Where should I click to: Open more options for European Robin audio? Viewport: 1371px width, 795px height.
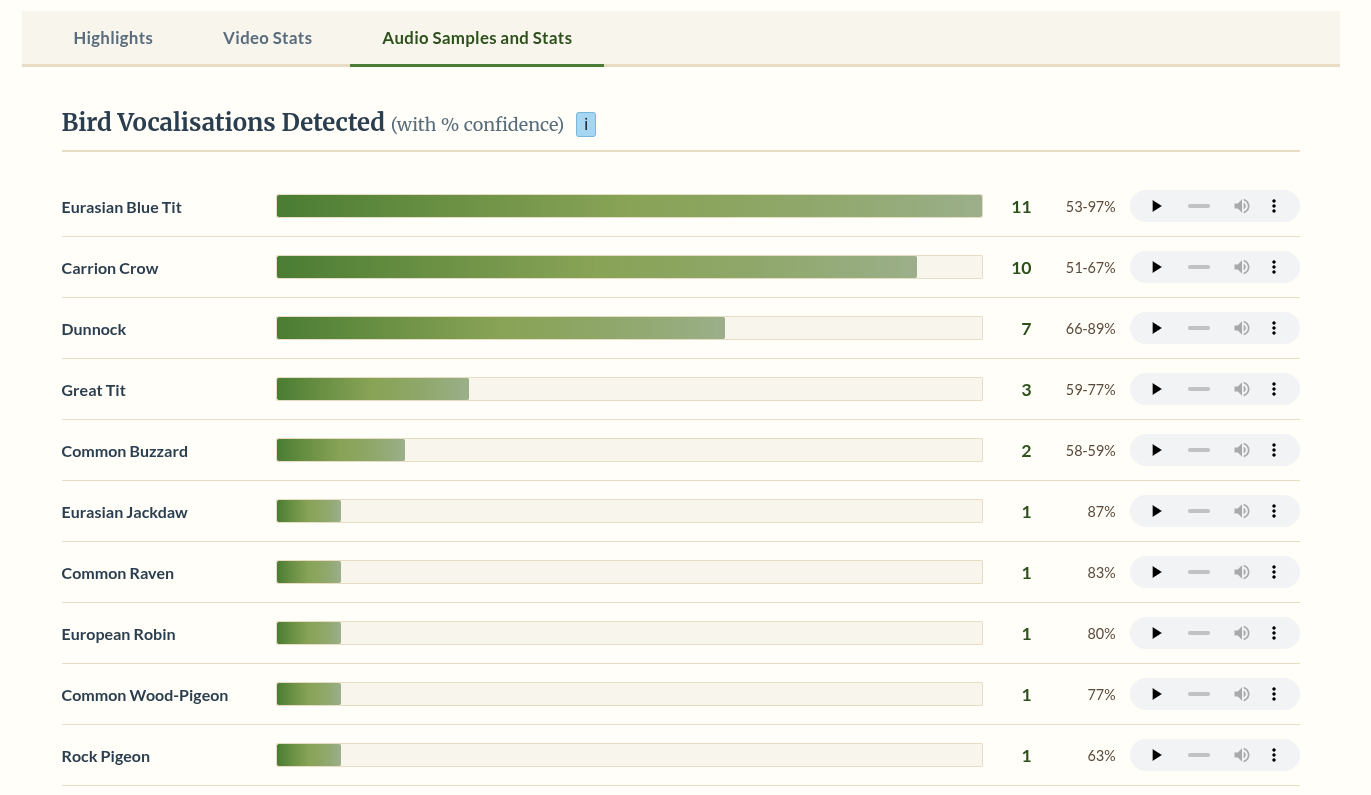[1274, 633]
